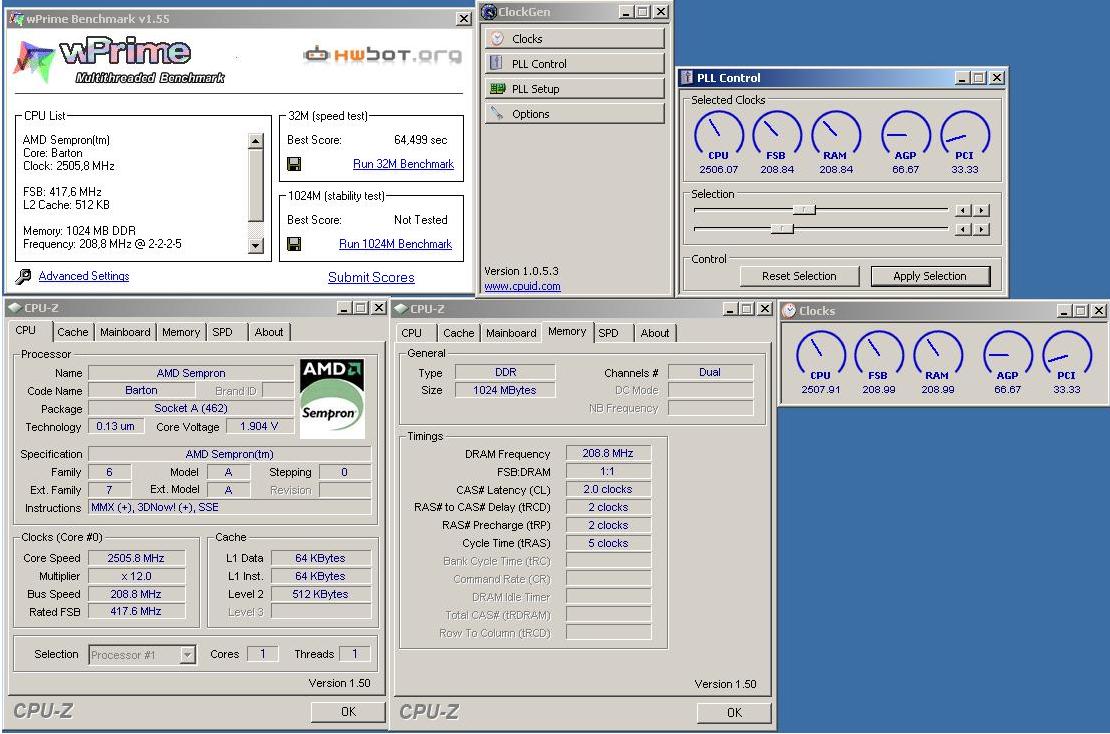
Task: Click the HWBOT.org logo in wPrime
Action: click(382, 55)
